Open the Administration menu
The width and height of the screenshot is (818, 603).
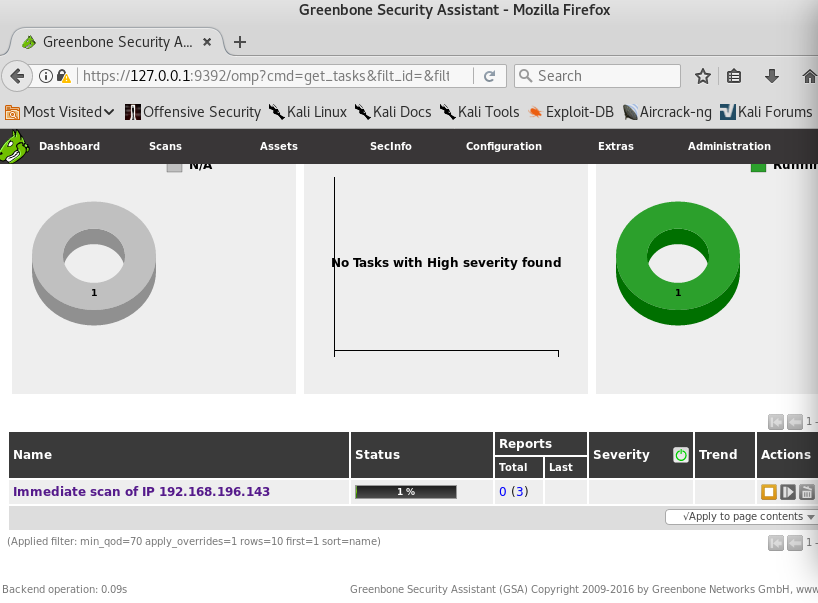(x=729, y=147)
